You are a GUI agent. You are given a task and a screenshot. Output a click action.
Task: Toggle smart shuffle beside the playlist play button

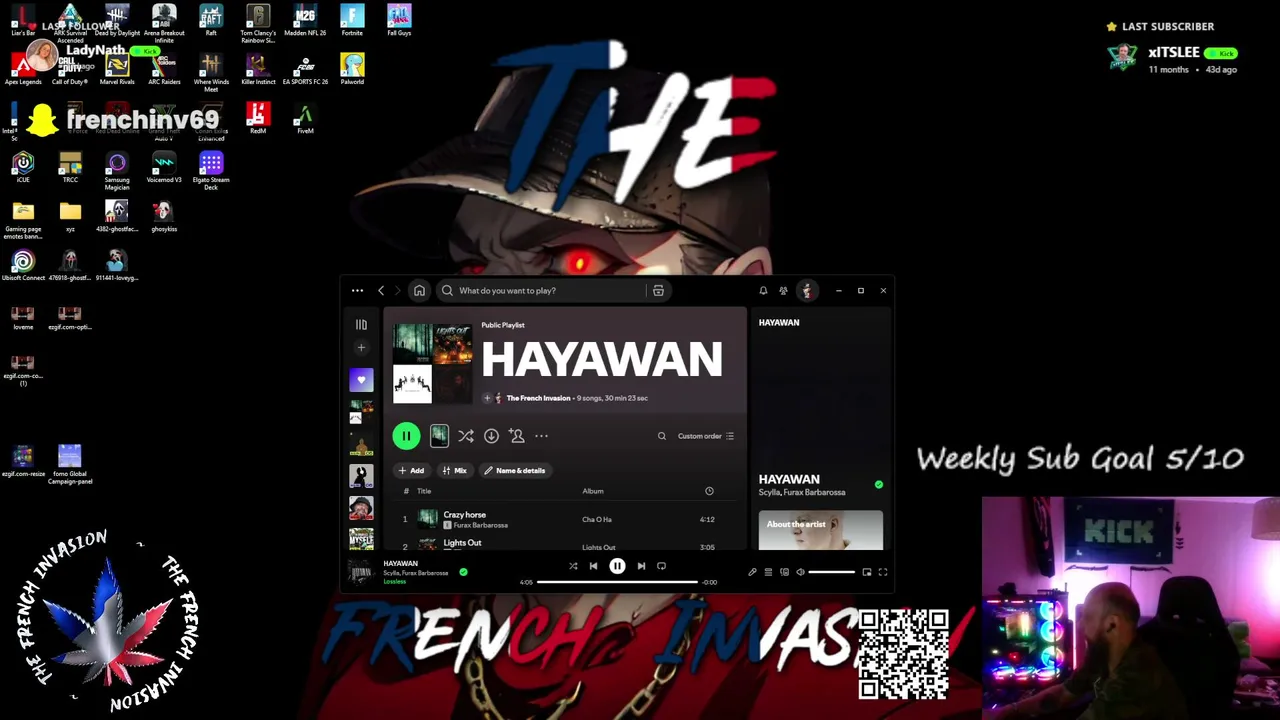click(466, 436)
